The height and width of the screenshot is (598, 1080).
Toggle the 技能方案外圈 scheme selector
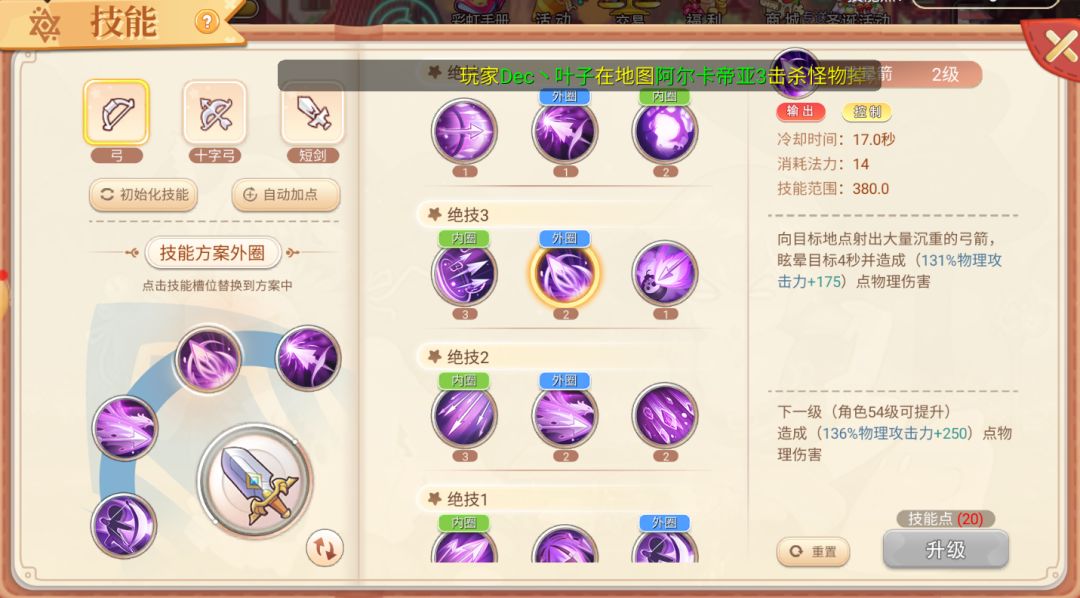(213, 253)
